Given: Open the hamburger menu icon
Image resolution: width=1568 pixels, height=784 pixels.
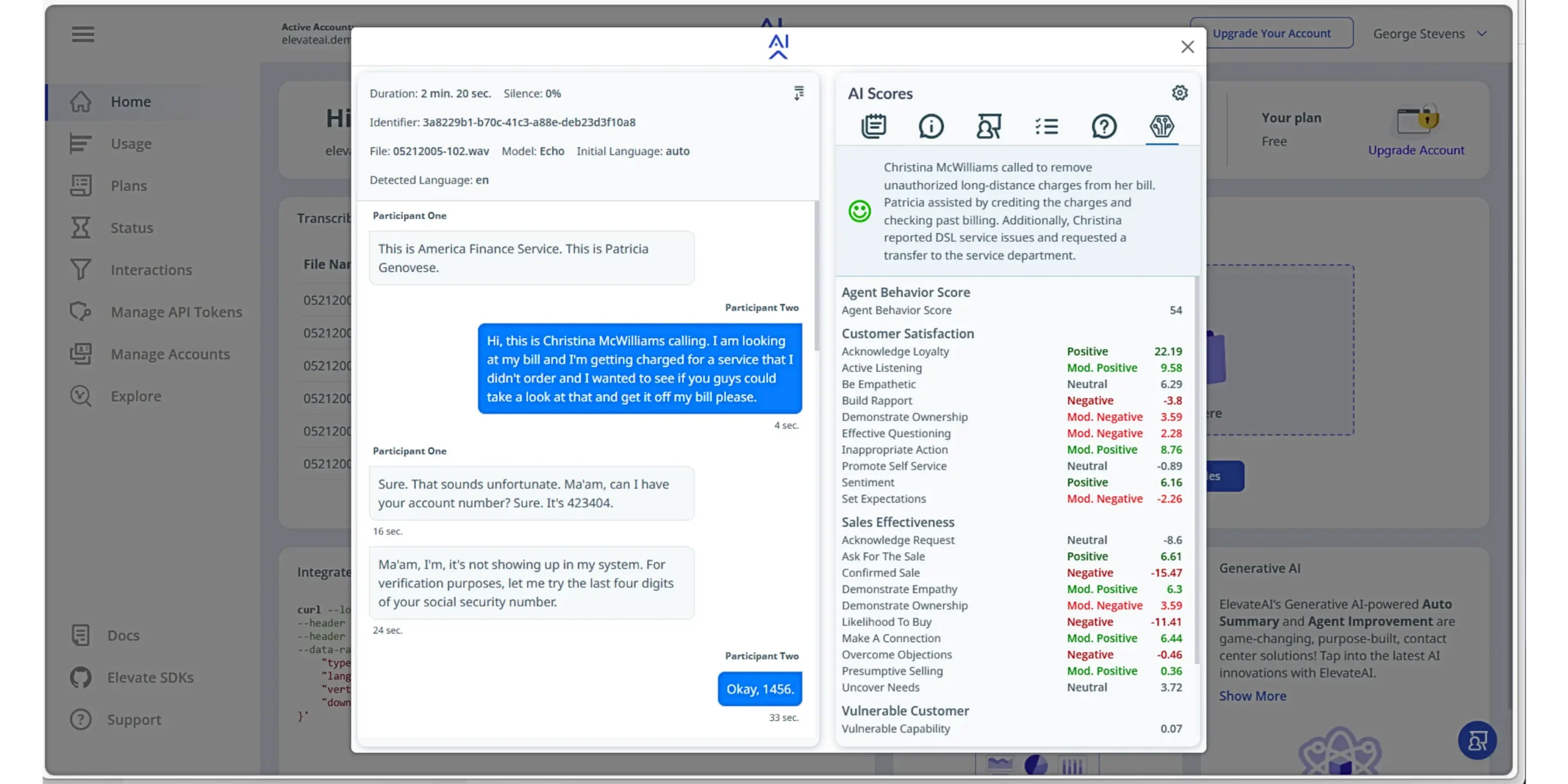Looking at the screenshot, I should coord(83,34).
